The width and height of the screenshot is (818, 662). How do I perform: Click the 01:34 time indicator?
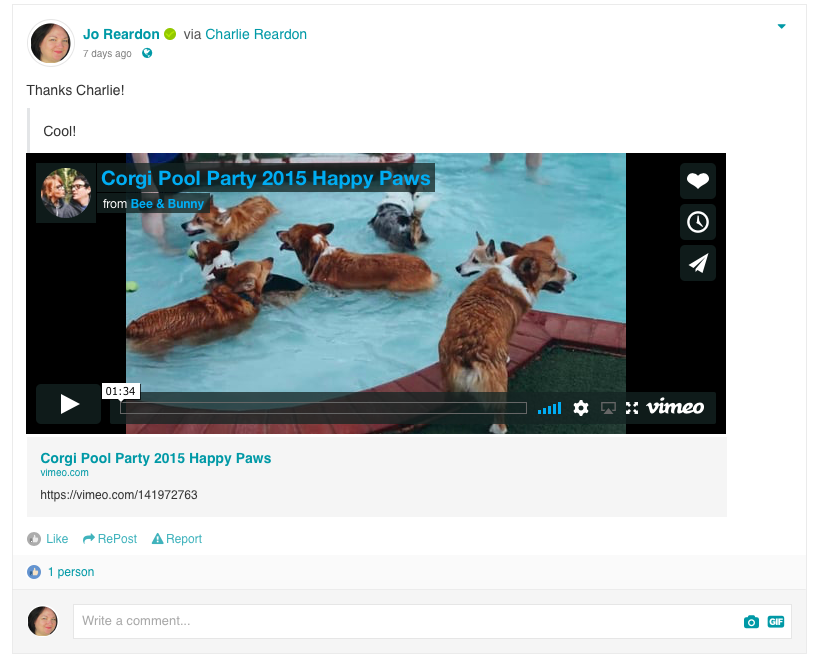[x=121, y=391]
